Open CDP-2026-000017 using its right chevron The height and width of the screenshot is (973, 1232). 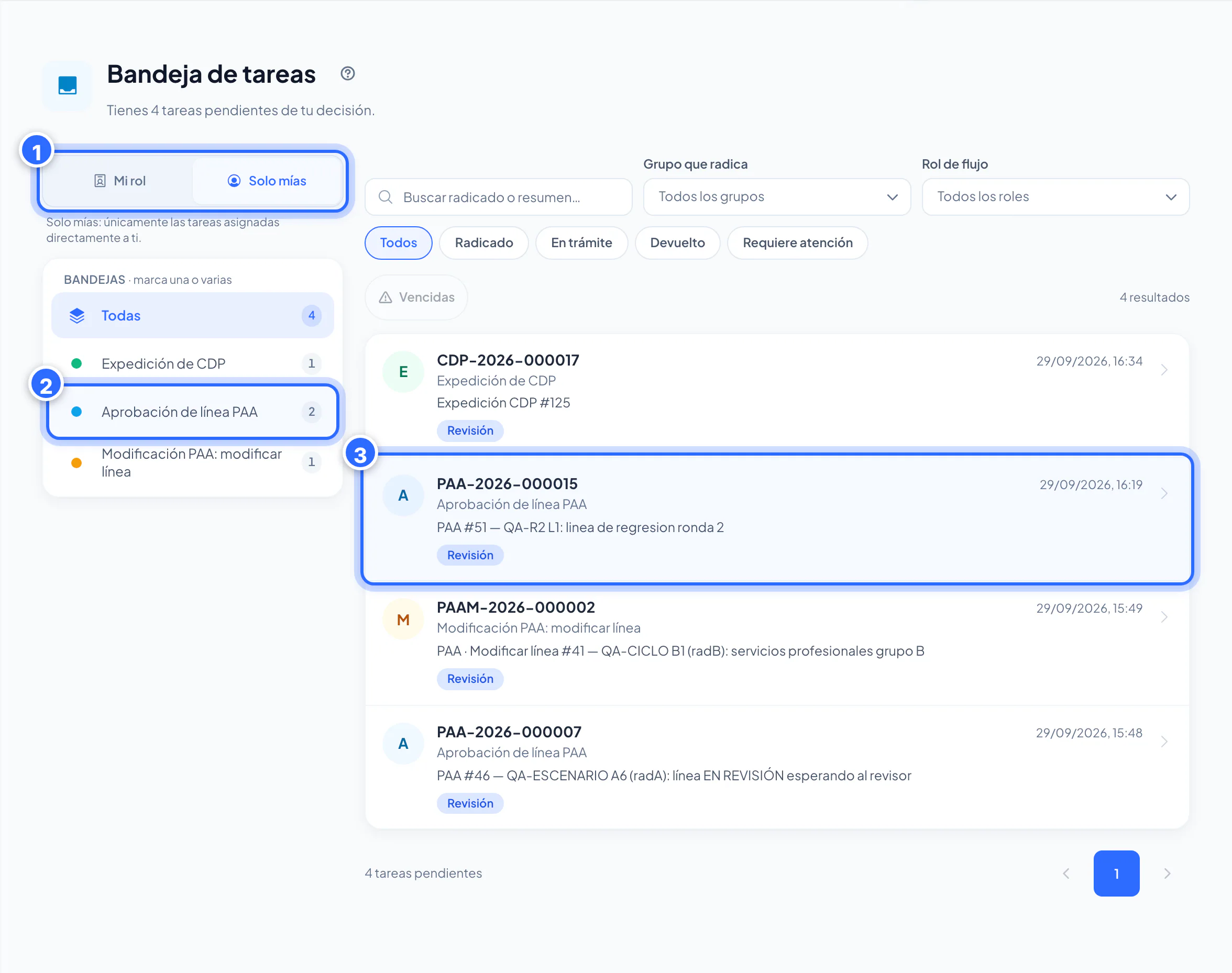(x=1164, y=370)
